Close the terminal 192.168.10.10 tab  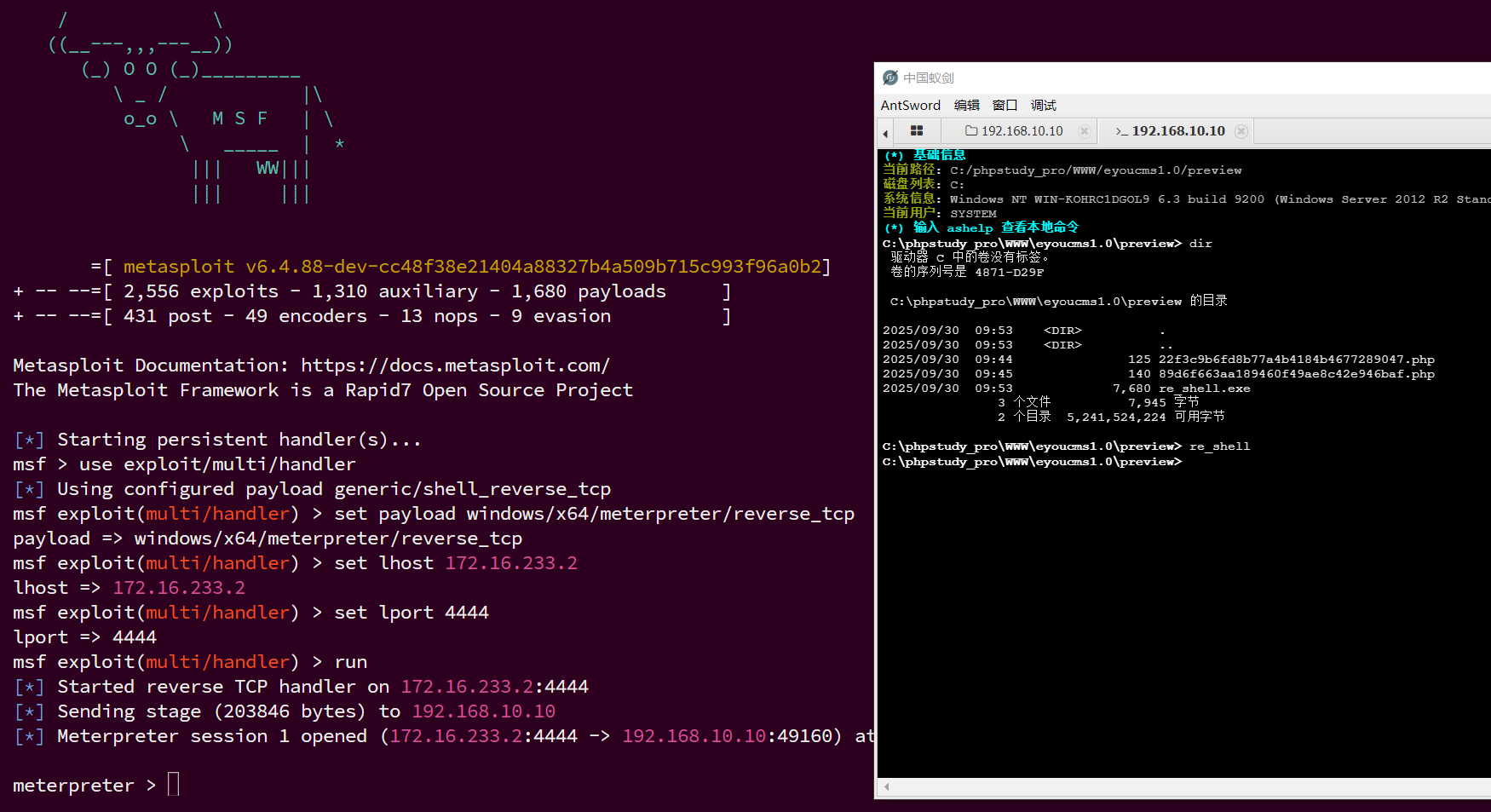pos(1241,131)
